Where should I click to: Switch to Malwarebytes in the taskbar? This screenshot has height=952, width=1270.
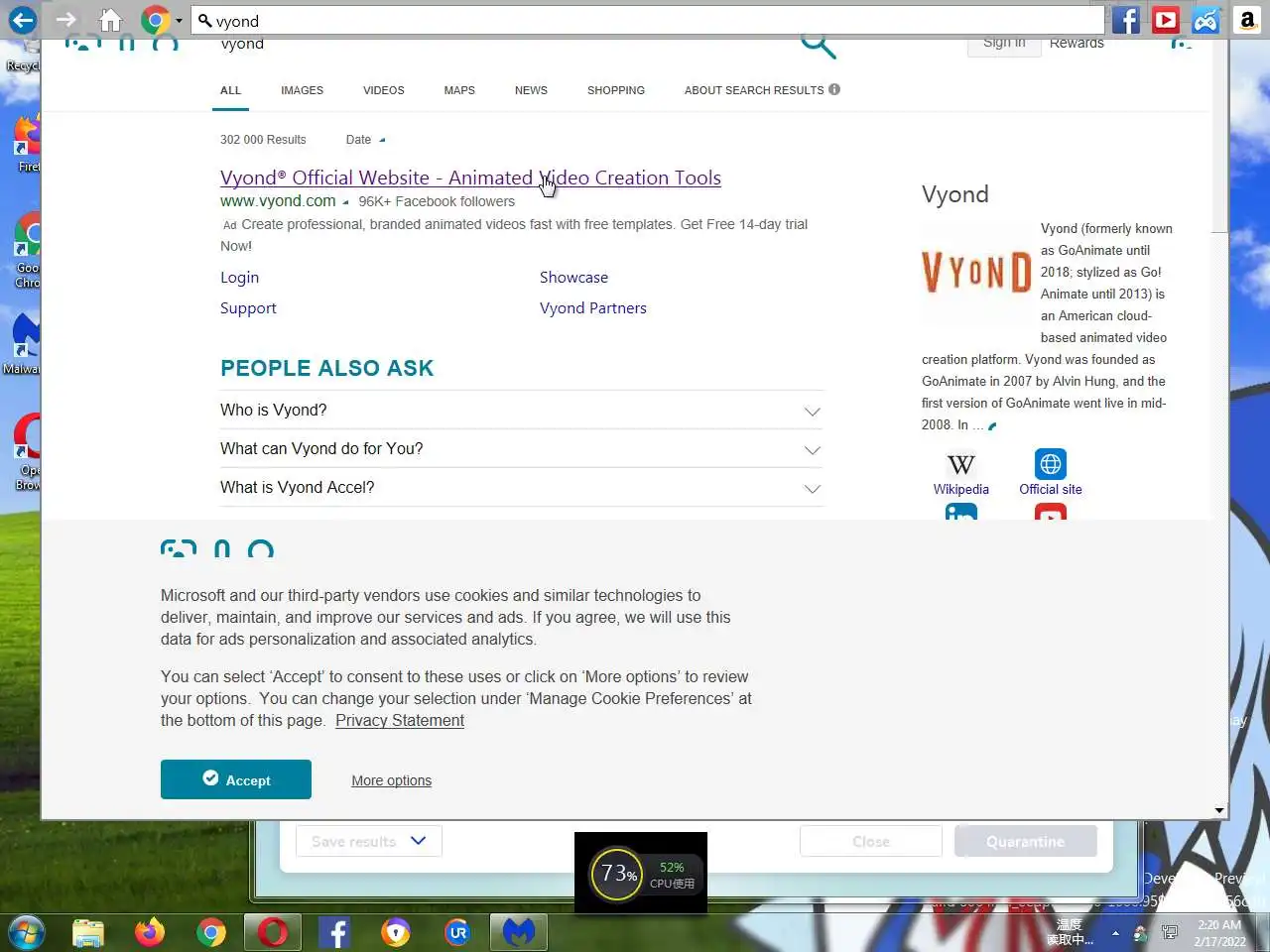click(519, 932)
